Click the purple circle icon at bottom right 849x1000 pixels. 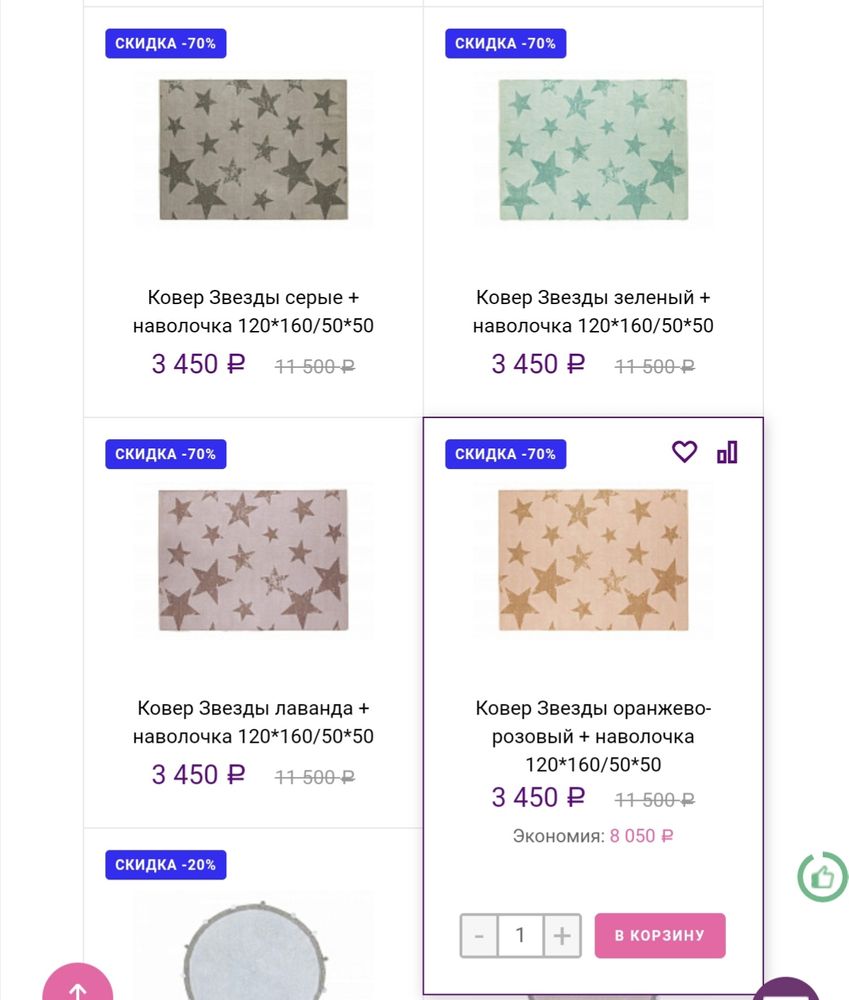point(789,990)
